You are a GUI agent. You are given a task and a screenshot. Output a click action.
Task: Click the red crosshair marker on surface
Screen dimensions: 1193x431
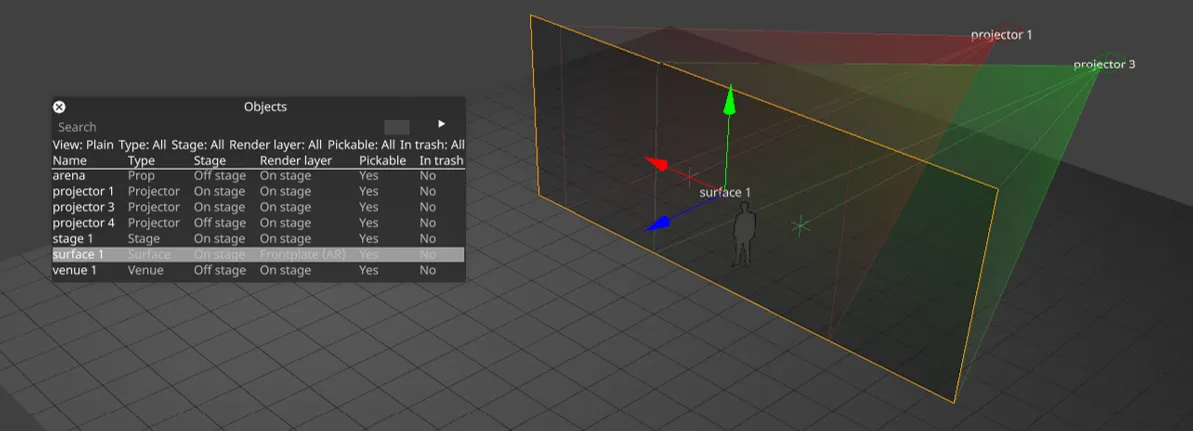point(690,178)
